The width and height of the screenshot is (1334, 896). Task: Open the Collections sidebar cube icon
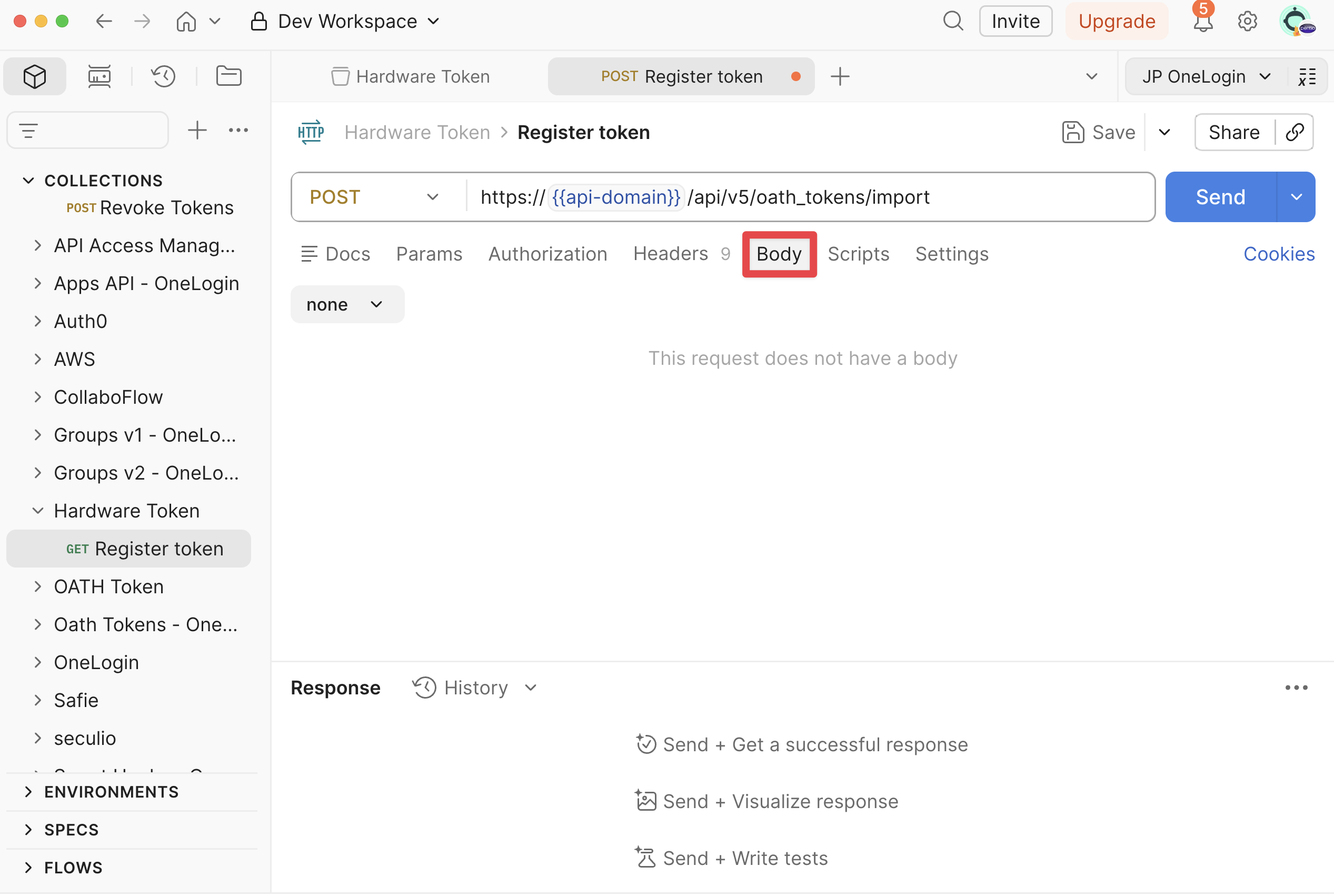(x=35, y=76)
